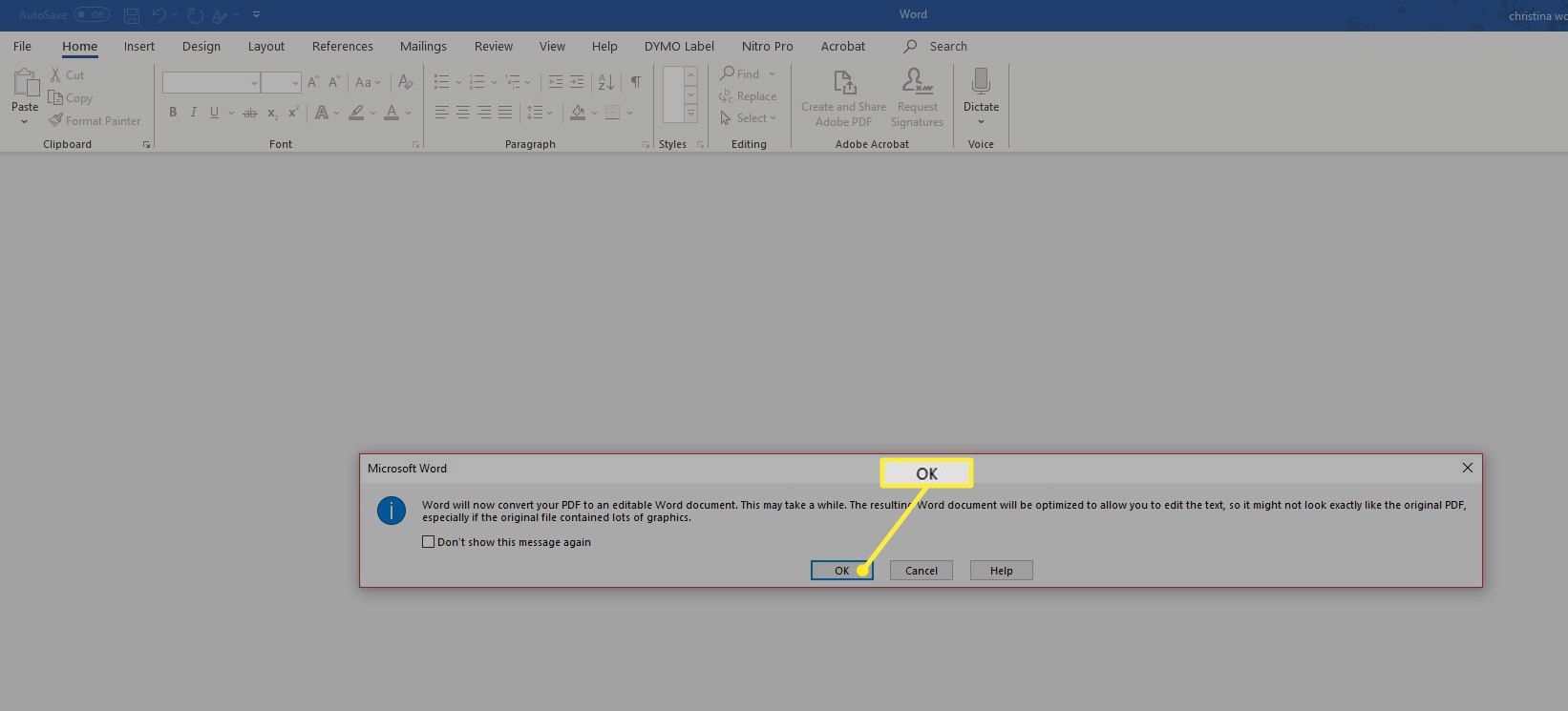Click the Paste icon

(25, 83)
